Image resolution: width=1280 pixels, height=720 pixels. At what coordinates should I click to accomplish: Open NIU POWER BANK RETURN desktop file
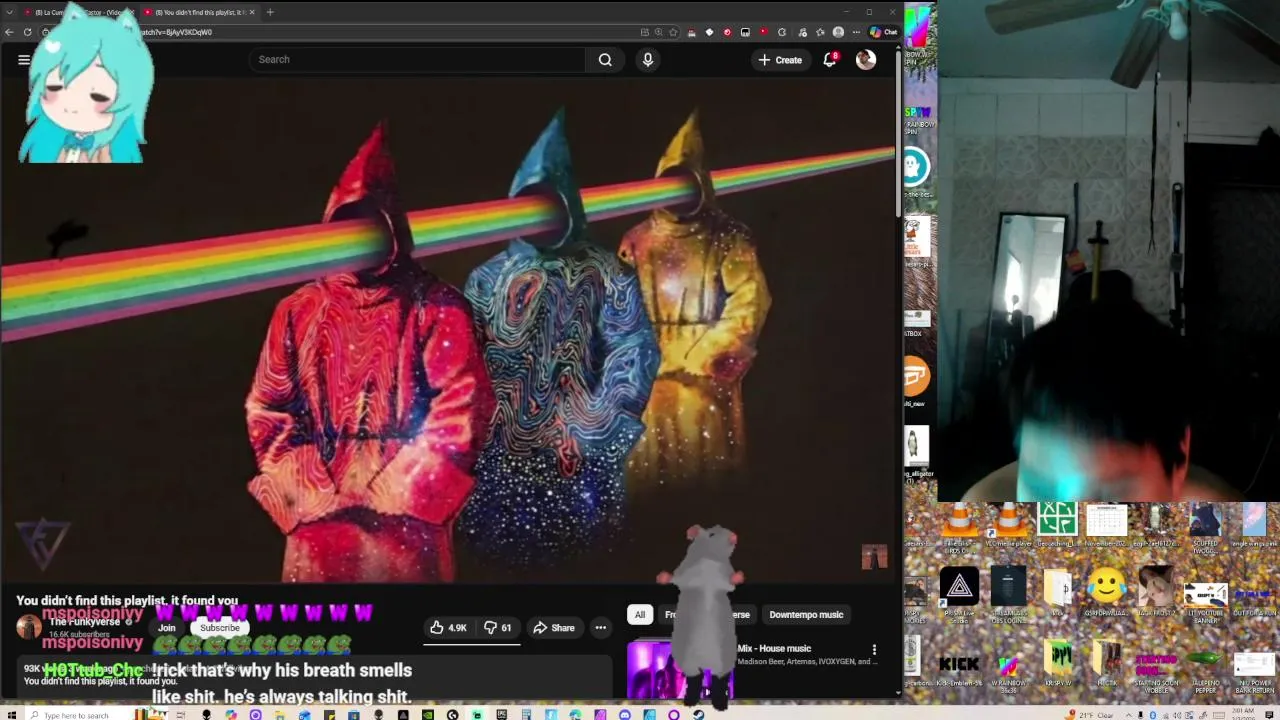coord(1254,669)
